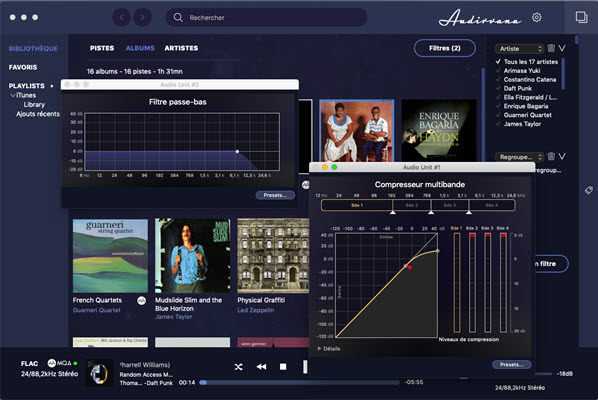Open Guarneri Quartet artist link
This screenshot has width=598, height=400.
[96, 310]
